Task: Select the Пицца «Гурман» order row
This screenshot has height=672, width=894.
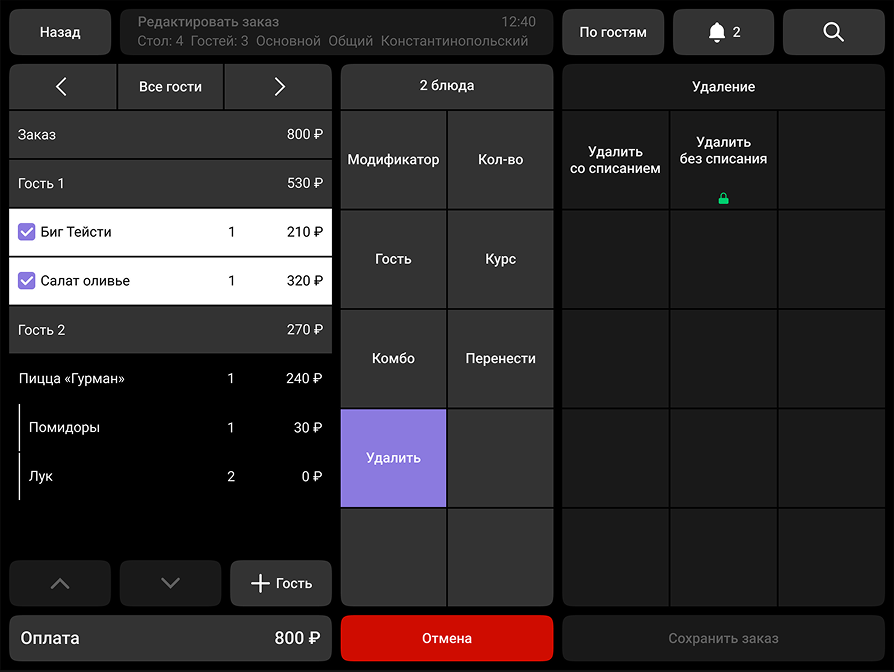Action: pos(170,379)
